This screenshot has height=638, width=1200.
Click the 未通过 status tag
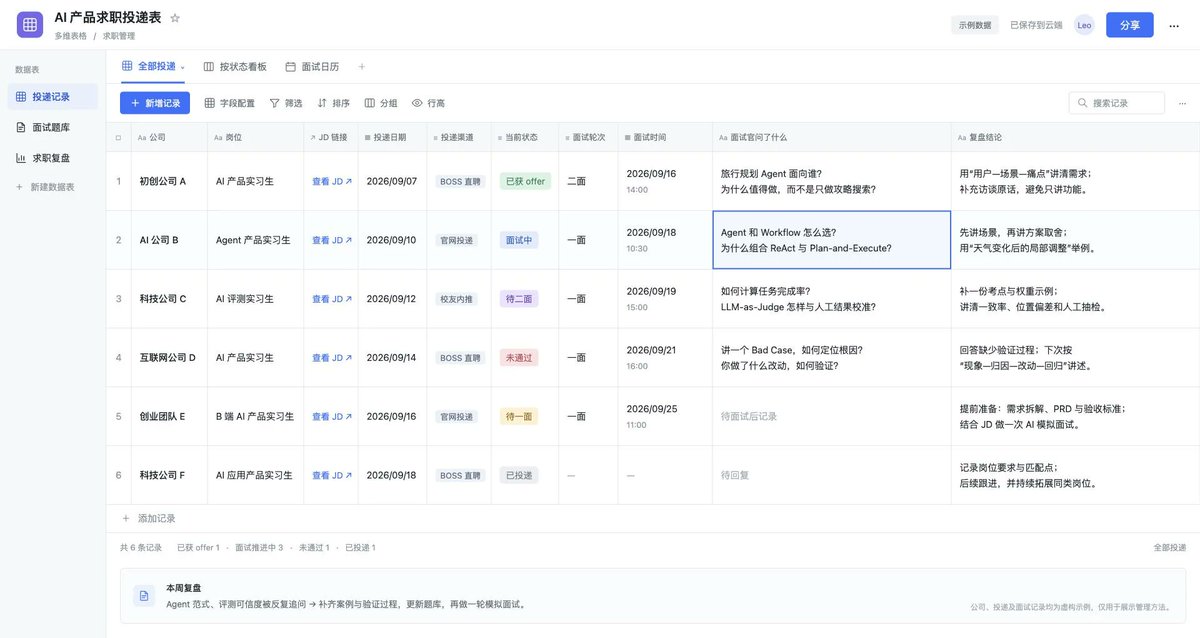pyautogui.click(x=519, y=357)
